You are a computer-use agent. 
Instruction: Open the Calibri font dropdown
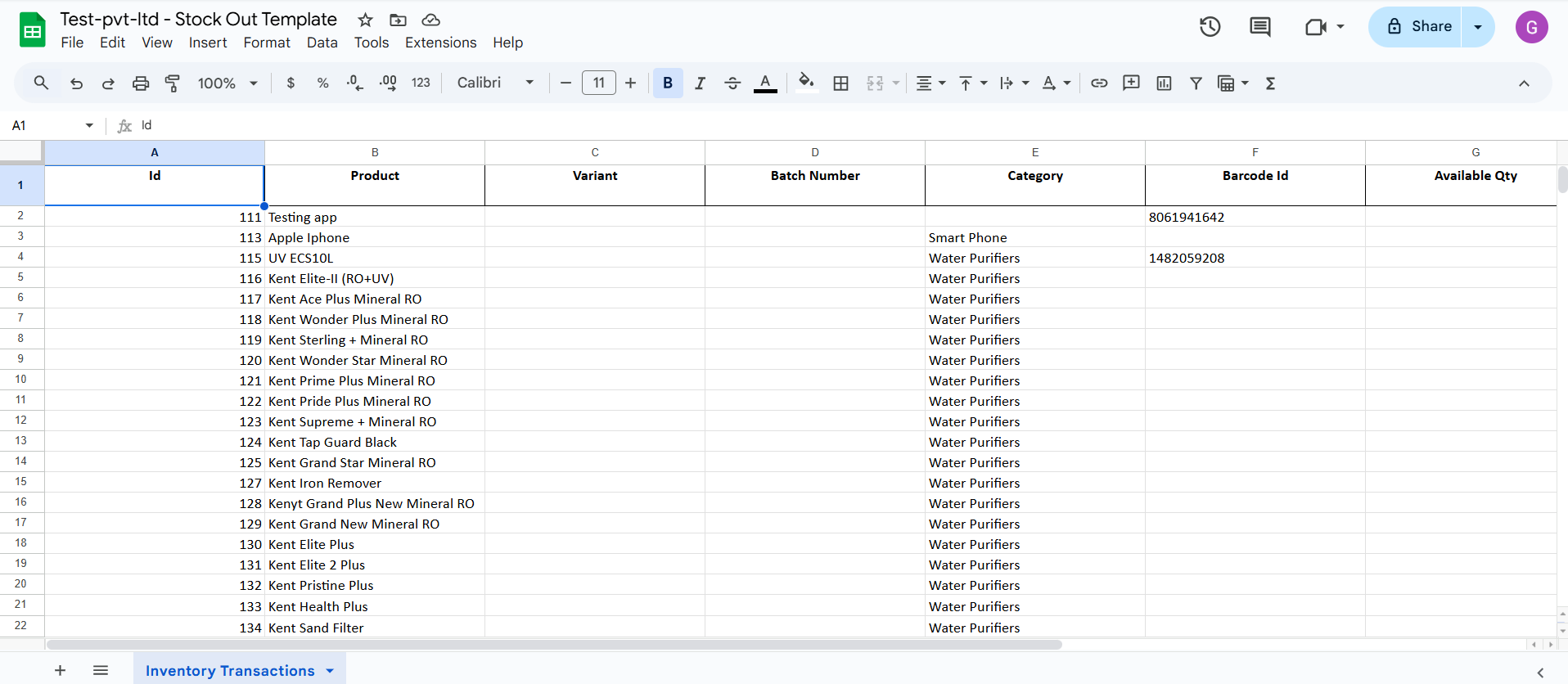point(495,83)
